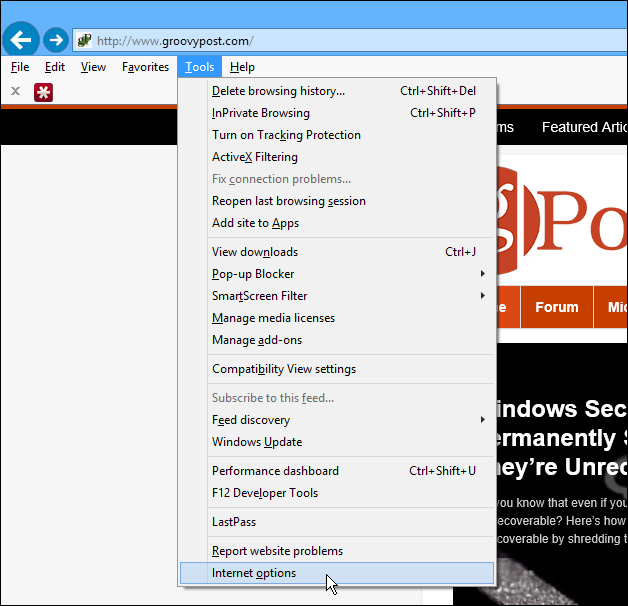The height and width of the screenshot is (606, 628).
Task: Open F12 Developer Tools
Action: pyautogui.click(x=337, y=493)
